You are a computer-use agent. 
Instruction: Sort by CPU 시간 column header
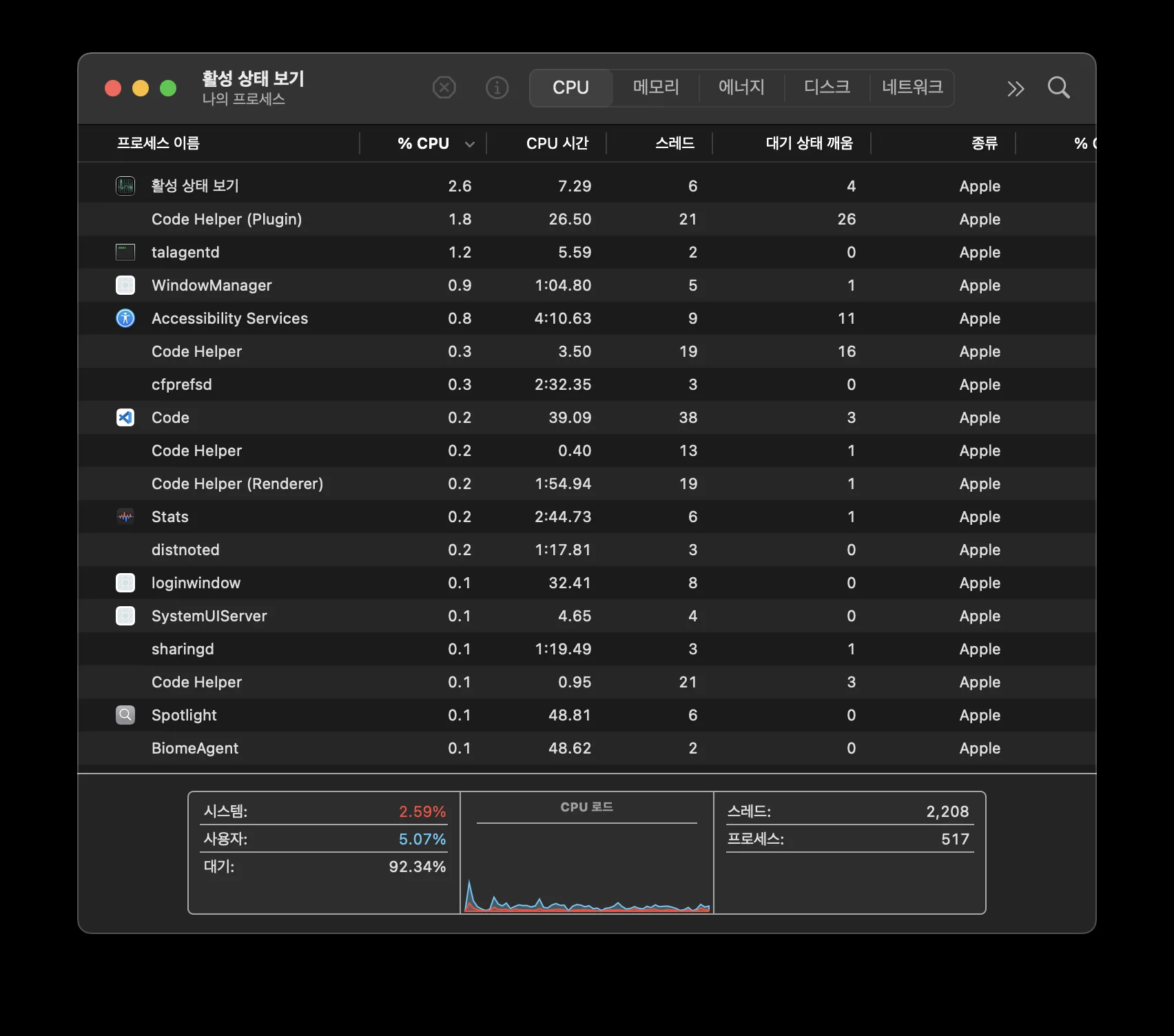[x=547, y=143]
